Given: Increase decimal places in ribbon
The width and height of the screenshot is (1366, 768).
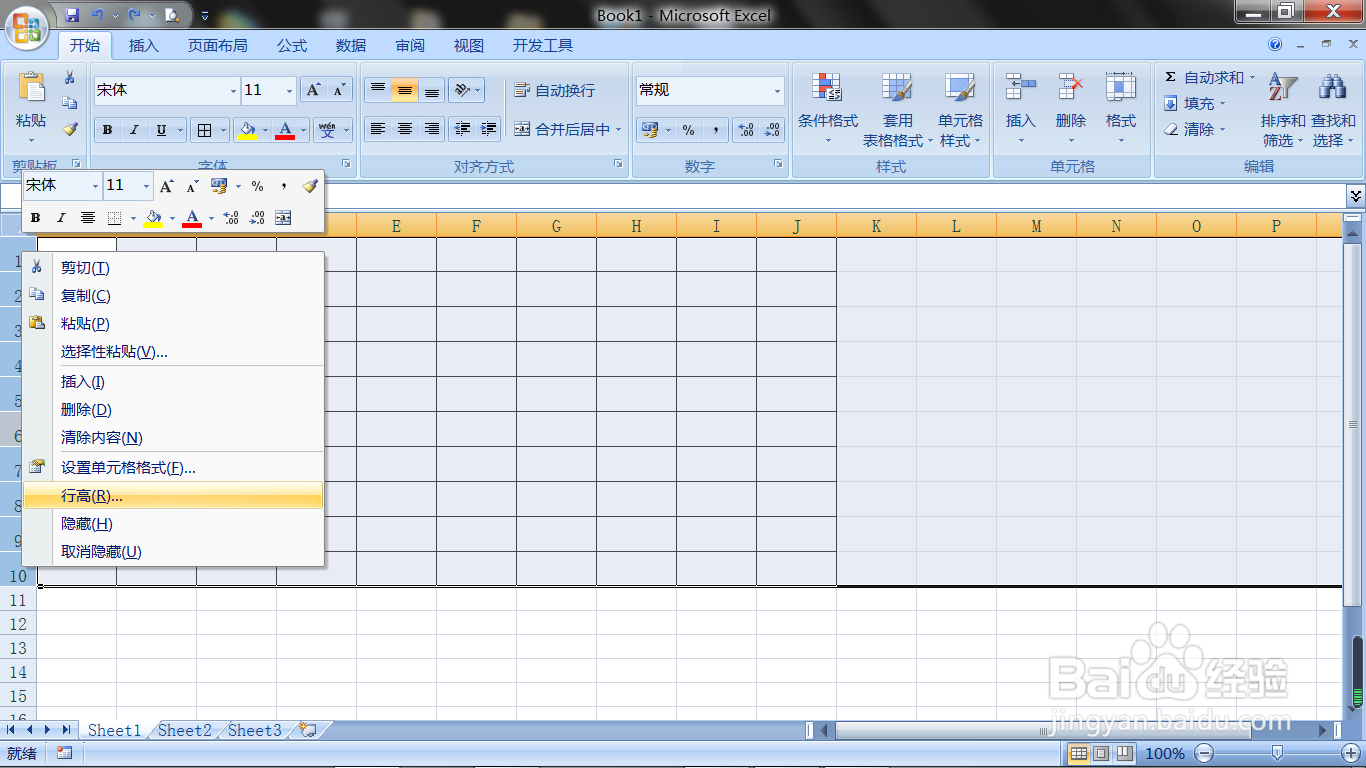Looking at the screenshot, I should click(746, 130).
